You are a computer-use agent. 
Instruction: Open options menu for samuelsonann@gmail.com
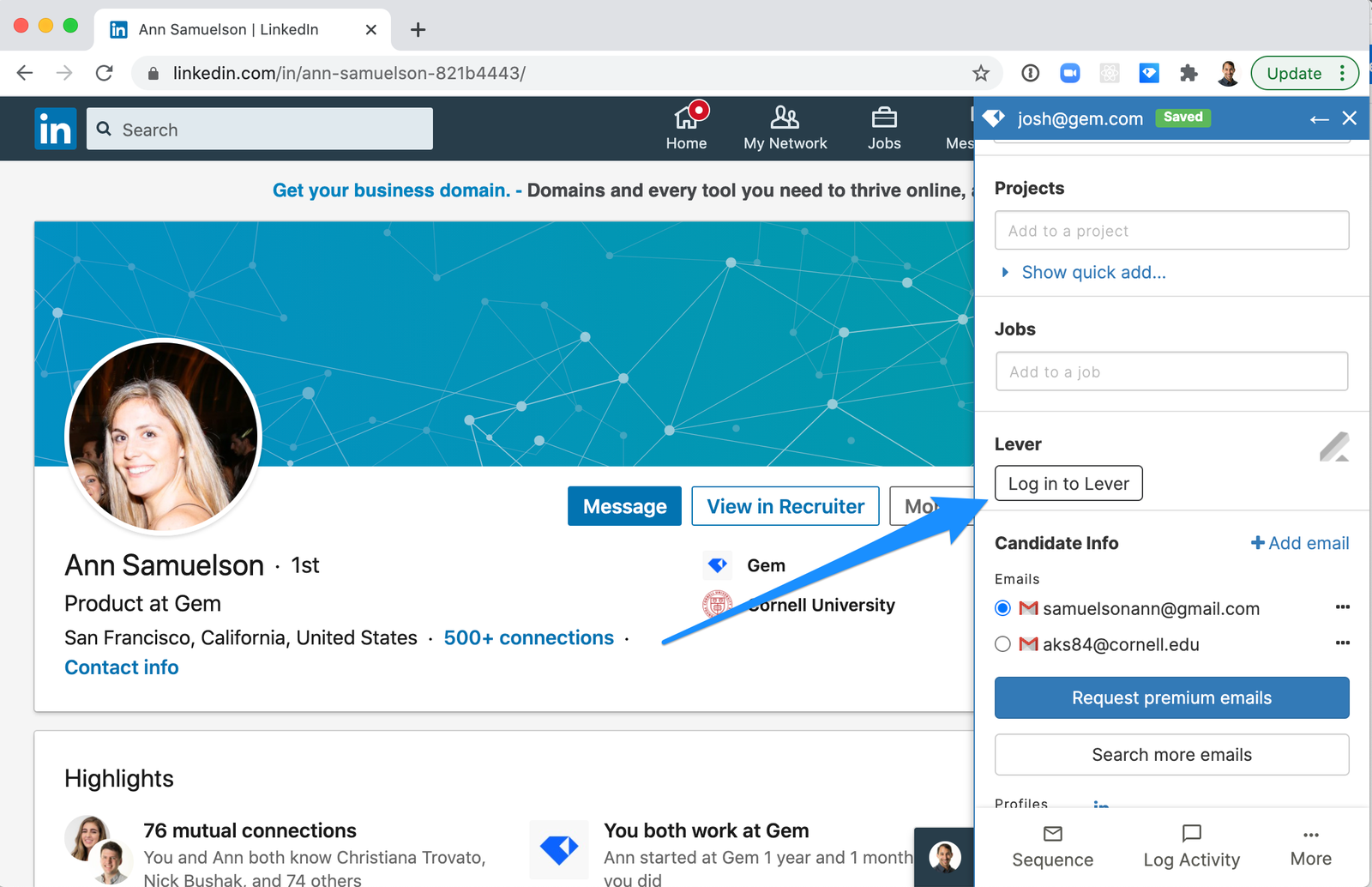pyautogui.click(x=1343, y=607)
